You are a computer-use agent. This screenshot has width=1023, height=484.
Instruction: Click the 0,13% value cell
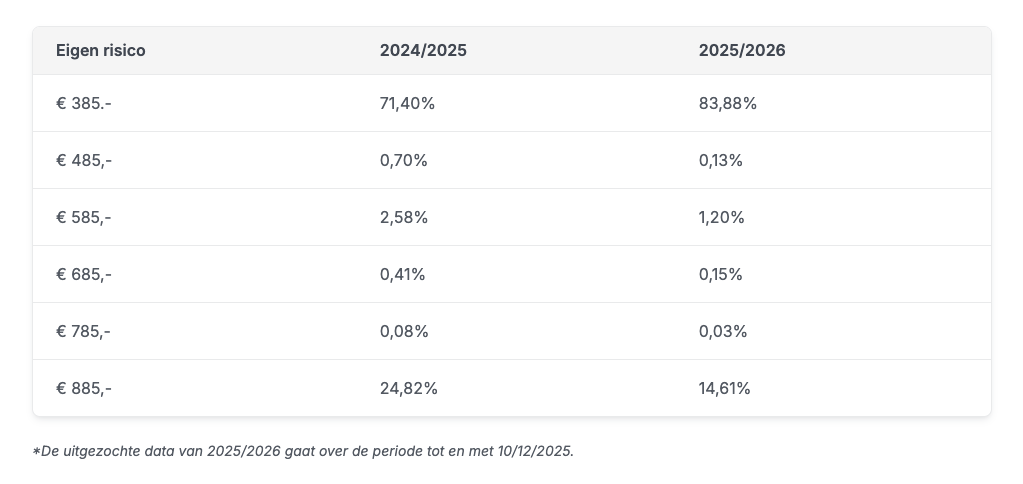[x=721, y=160]
